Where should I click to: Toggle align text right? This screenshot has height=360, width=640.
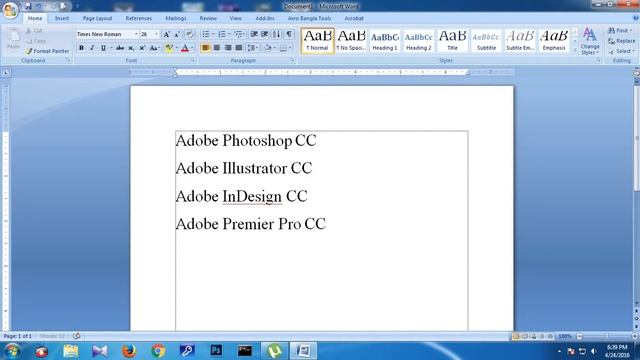(228, 48)
